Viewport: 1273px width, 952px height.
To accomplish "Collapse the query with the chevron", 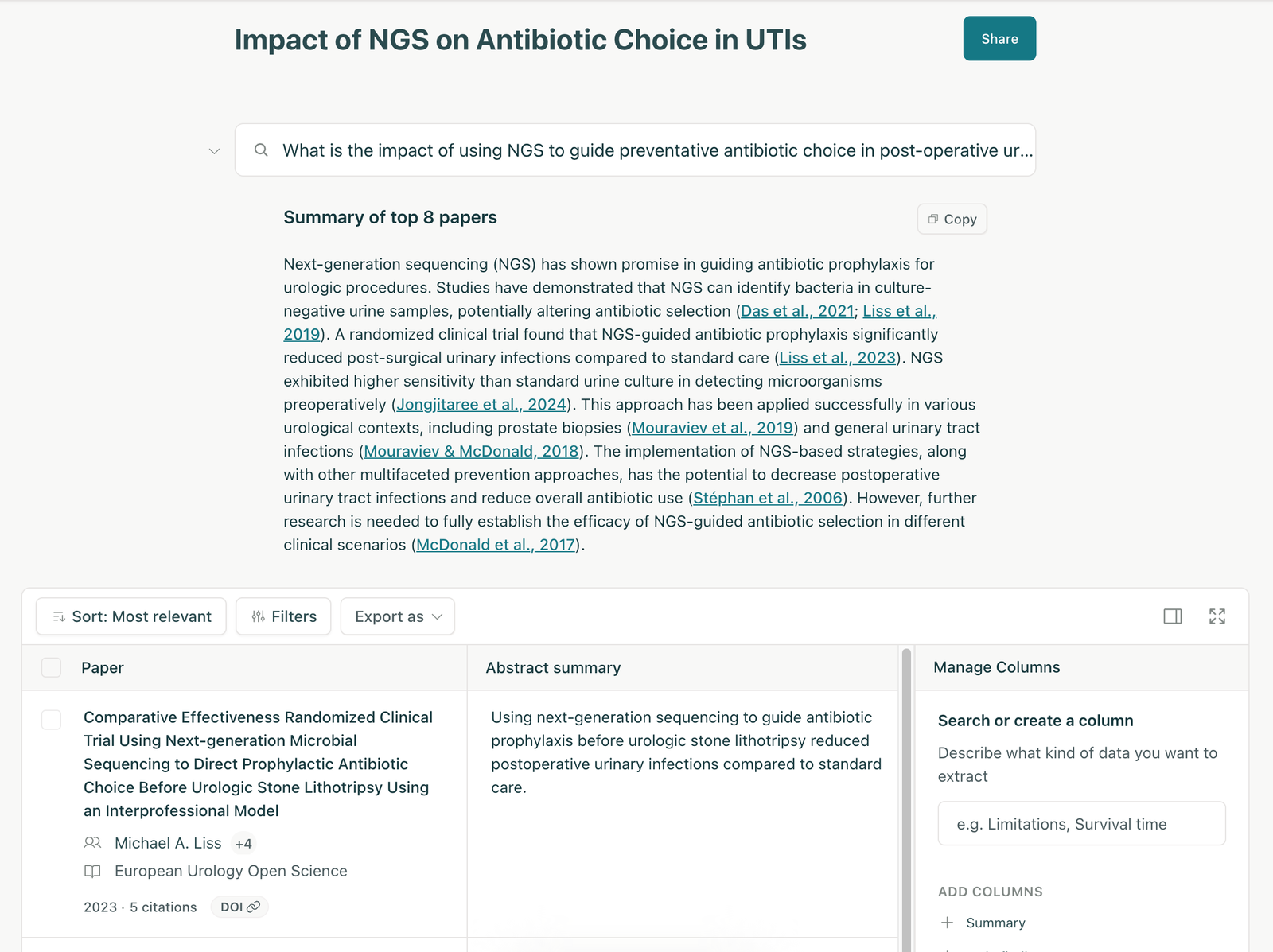I will [x=214, y=150].
